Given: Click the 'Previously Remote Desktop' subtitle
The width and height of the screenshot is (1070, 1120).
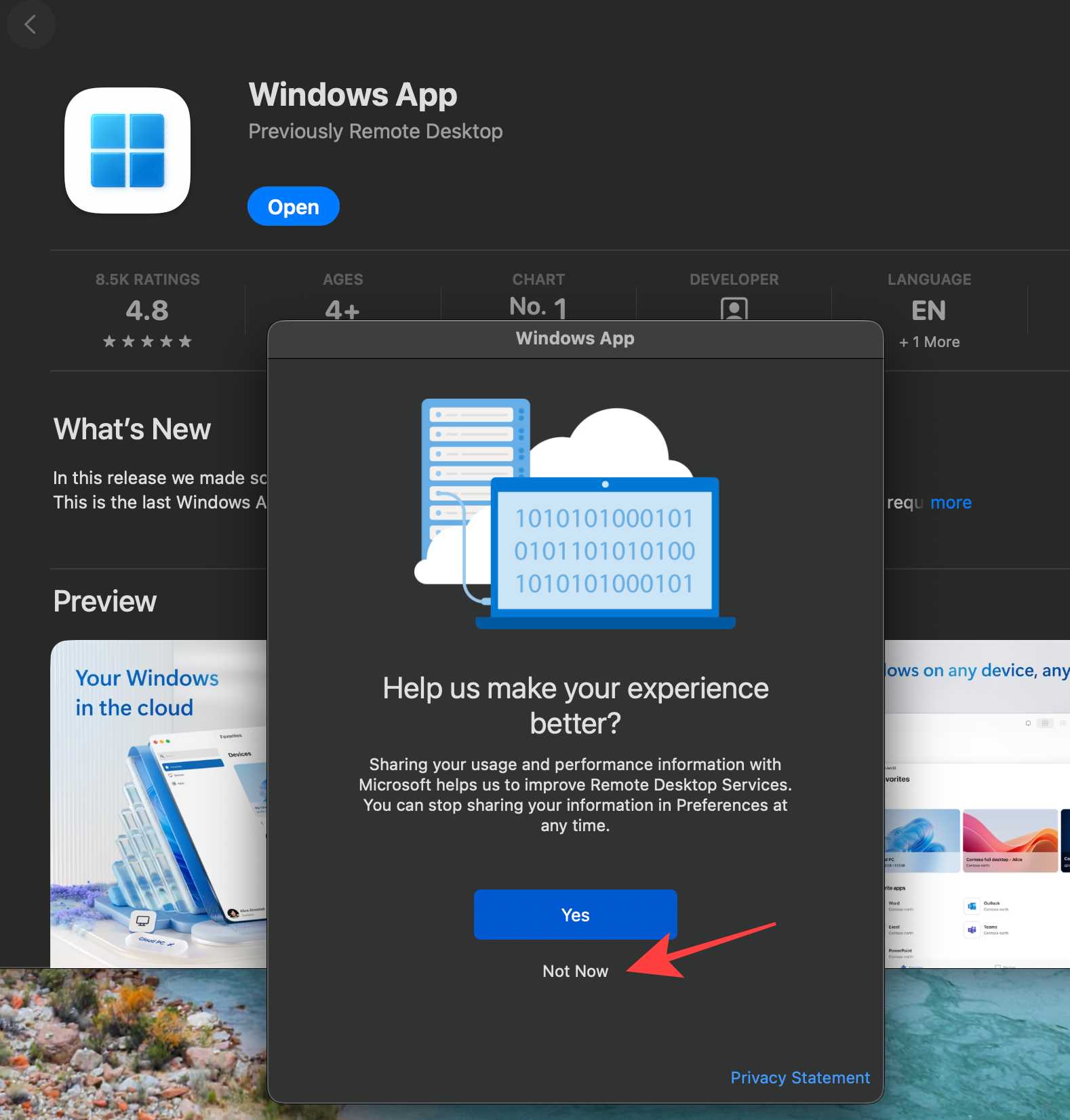Looking at the screenshot, I should 376,131.
